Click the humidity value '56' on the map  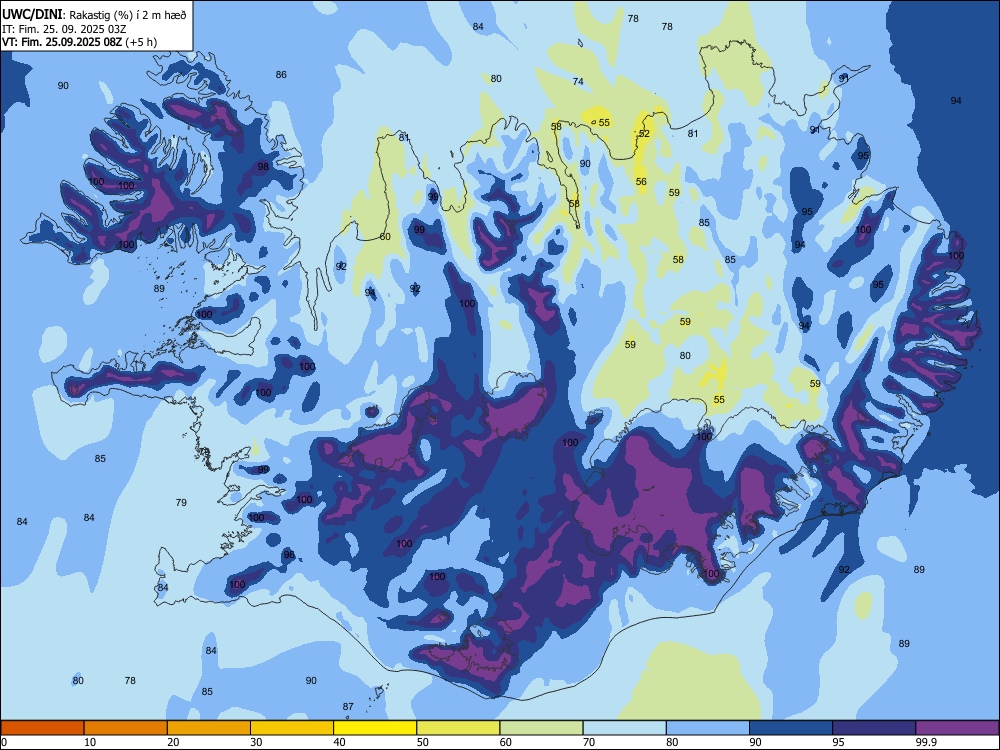[641, 182]
